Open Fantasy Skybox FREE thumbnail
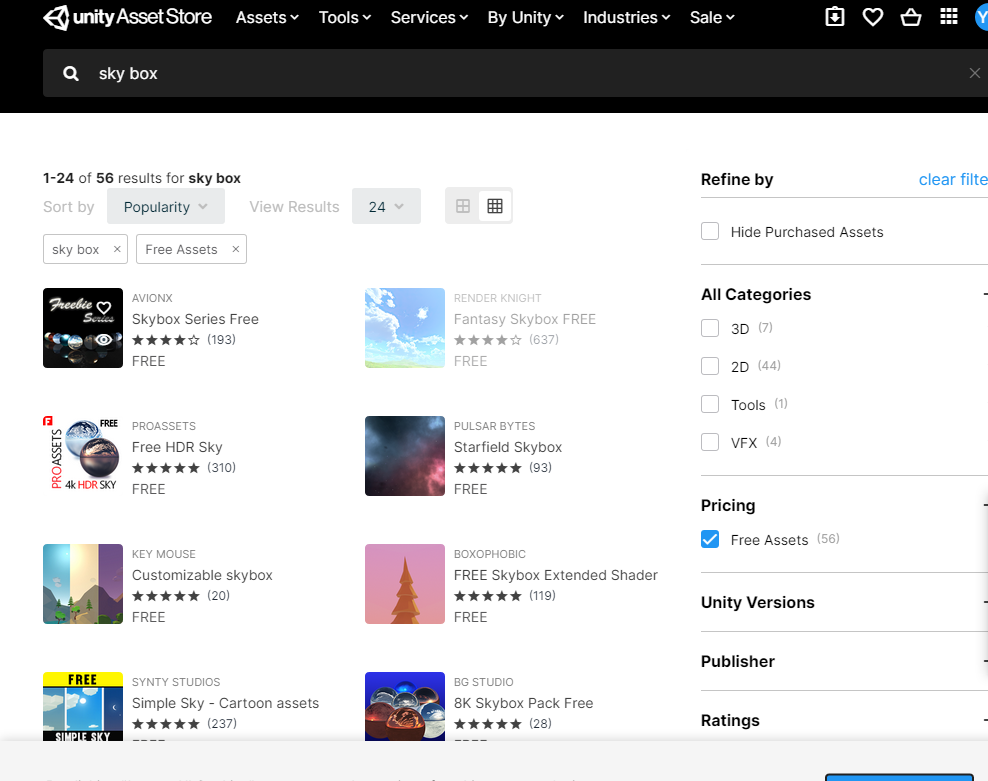 (405, 328)
